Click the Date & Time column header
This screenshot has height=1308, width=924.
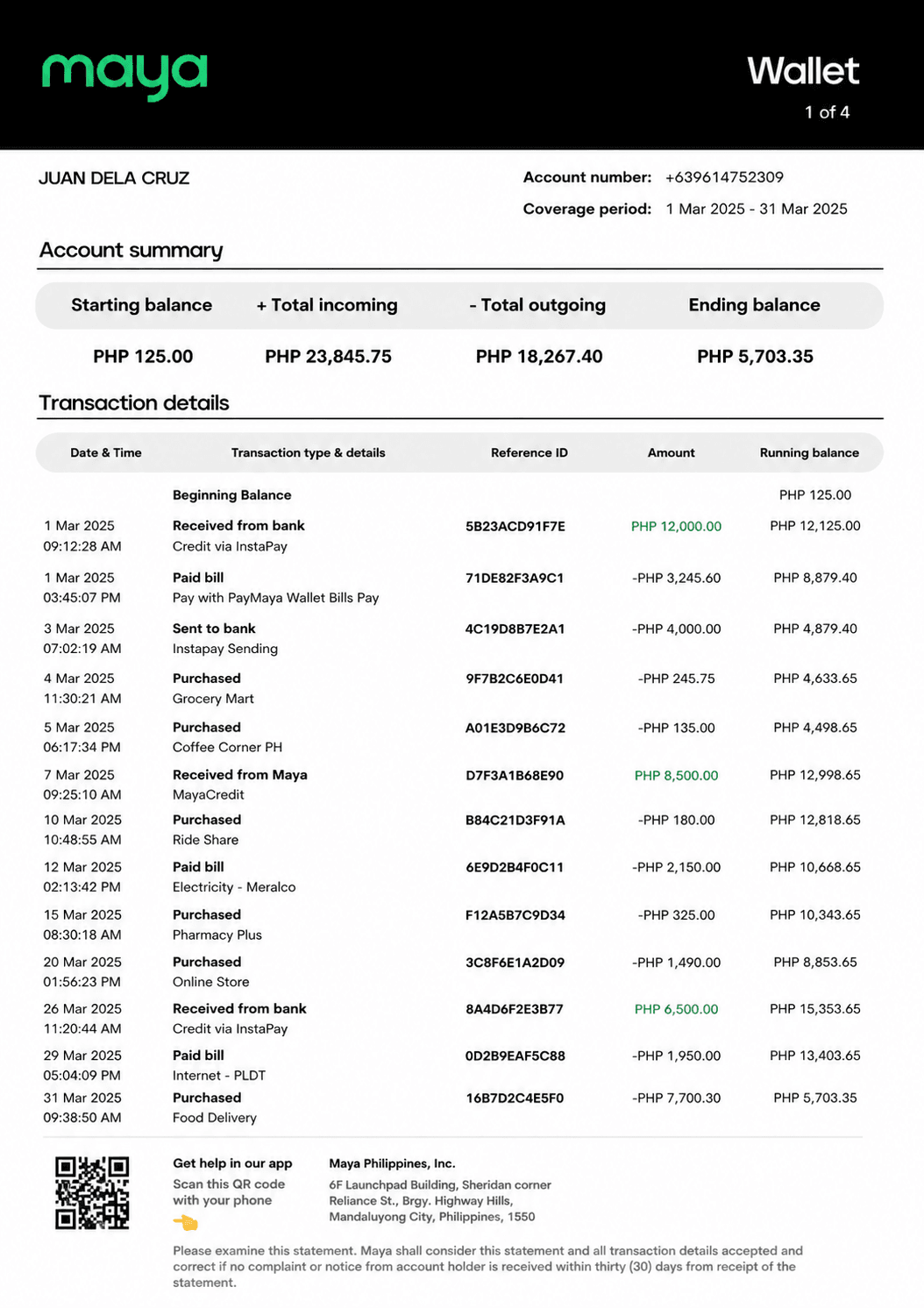pyautogui.click(x=106, y=453)
